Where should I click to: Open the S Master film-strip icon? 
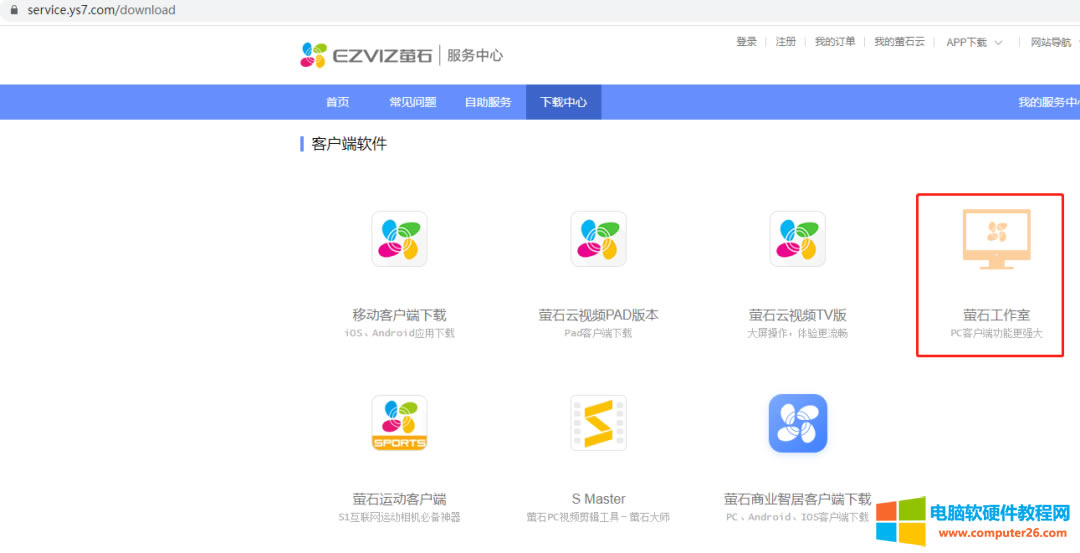[x=599, y=423]
